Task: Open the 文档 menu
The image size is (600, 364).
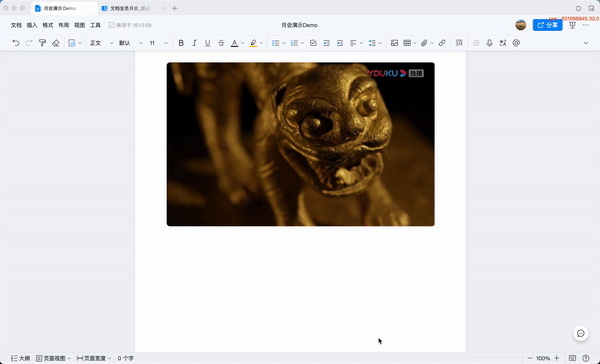Action: pyautogui.click(x=16, y=25)
